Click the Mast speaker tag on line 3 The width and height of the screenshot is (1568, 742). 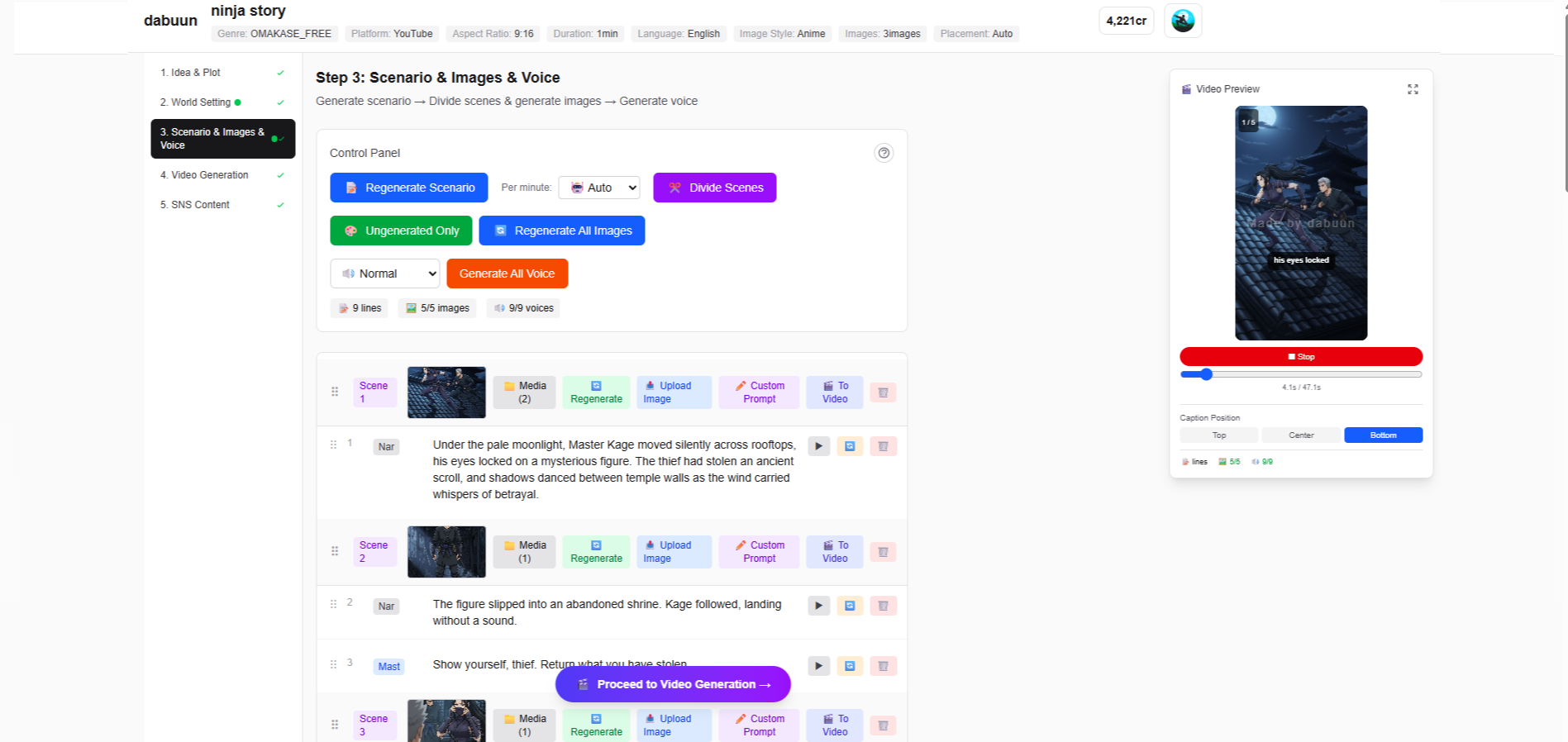click(x=388, y=667)
